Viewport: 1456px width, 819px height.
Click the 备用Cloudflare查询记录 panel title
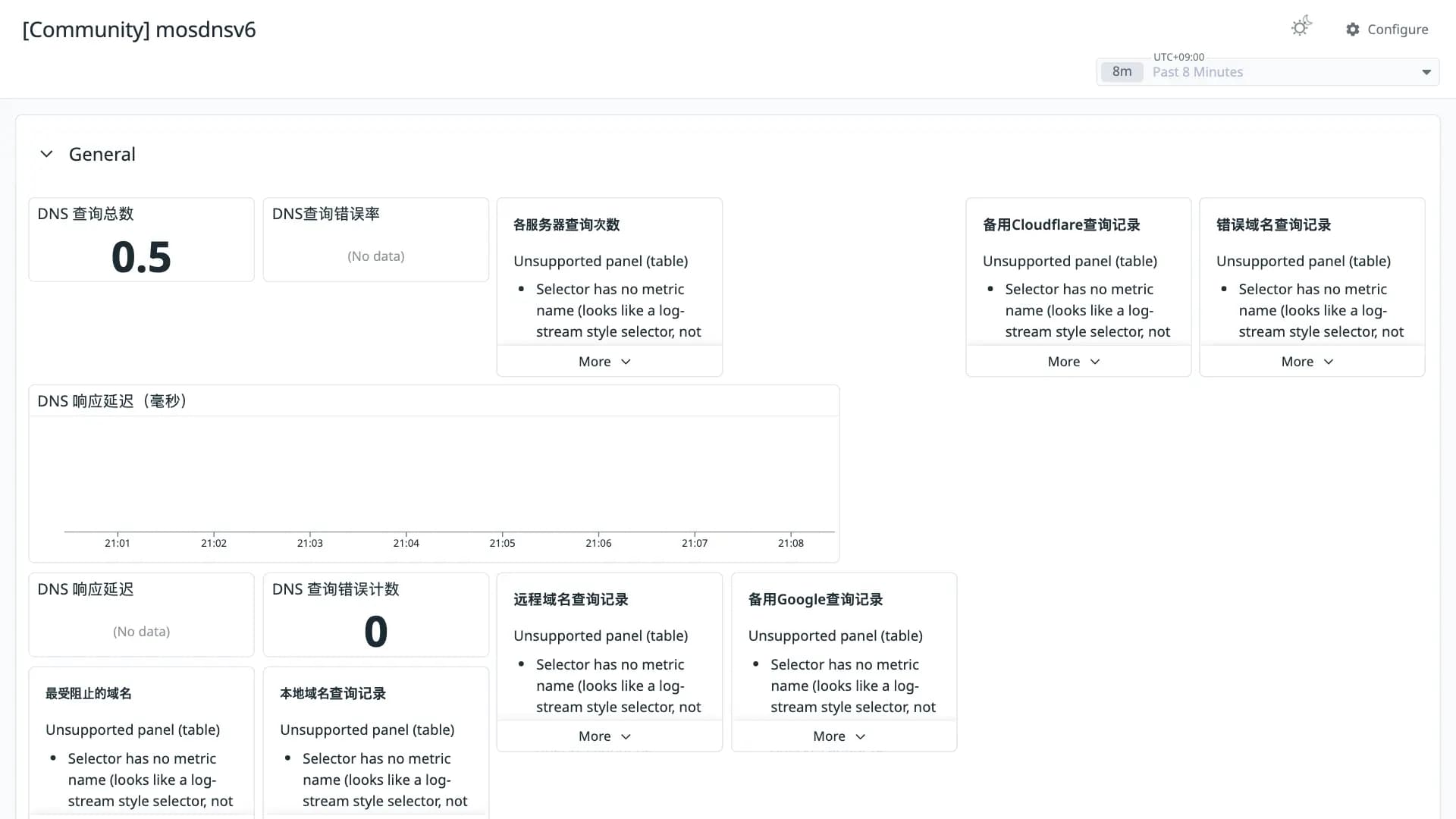click(x=1062, y=224)
